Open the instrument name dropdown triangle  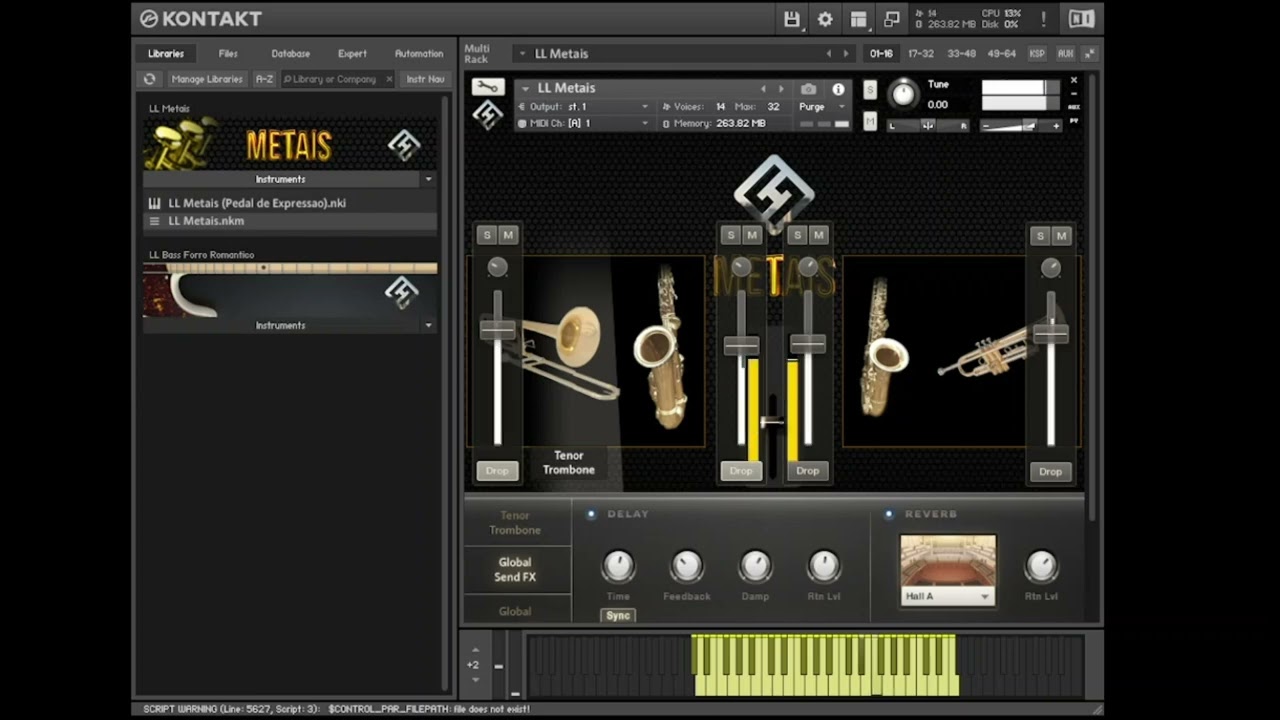[x=525, y=88]
